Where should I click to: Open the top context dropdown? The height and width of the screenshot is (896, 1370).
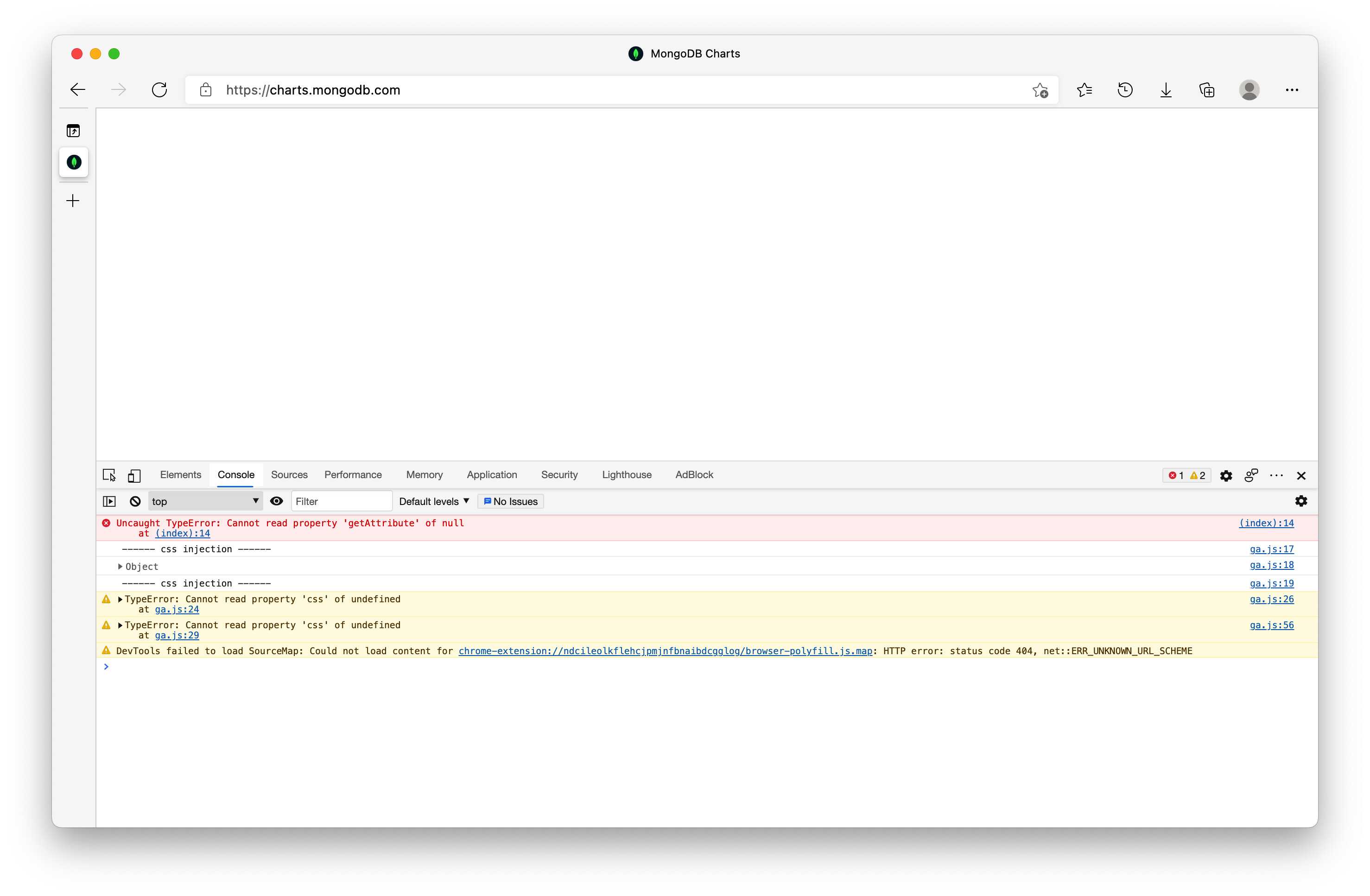pos(205,501)
